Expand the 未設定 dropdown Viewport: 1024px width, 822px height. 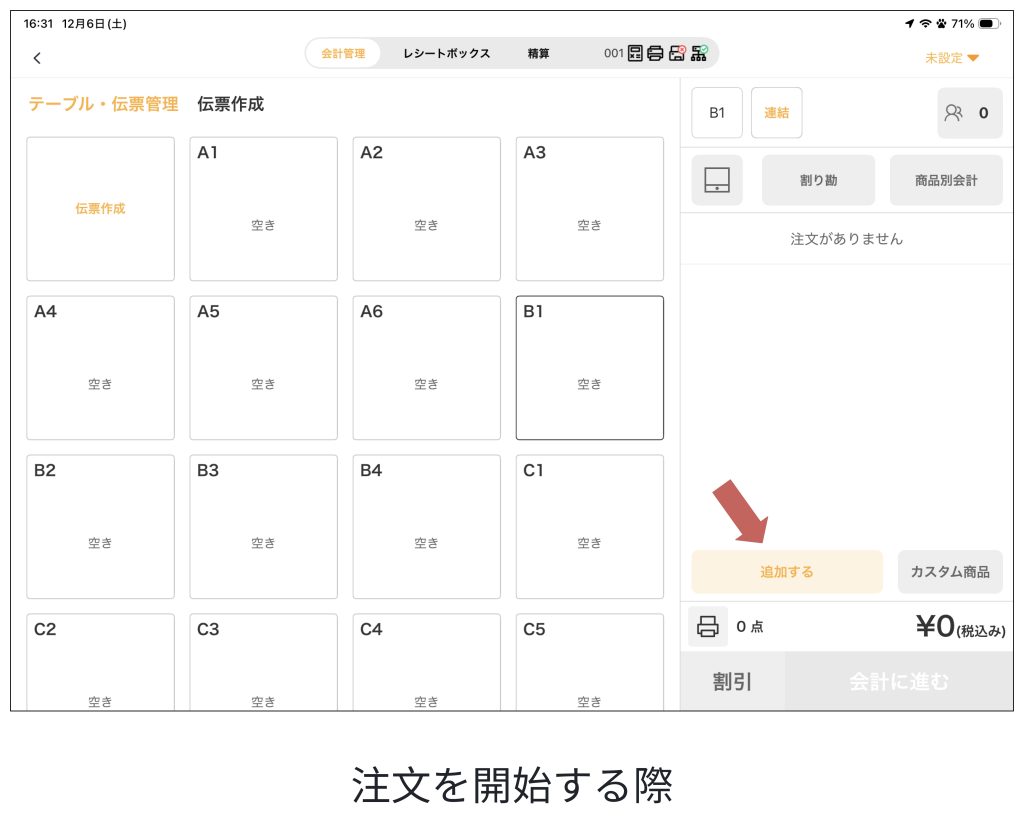click(951, 58)
